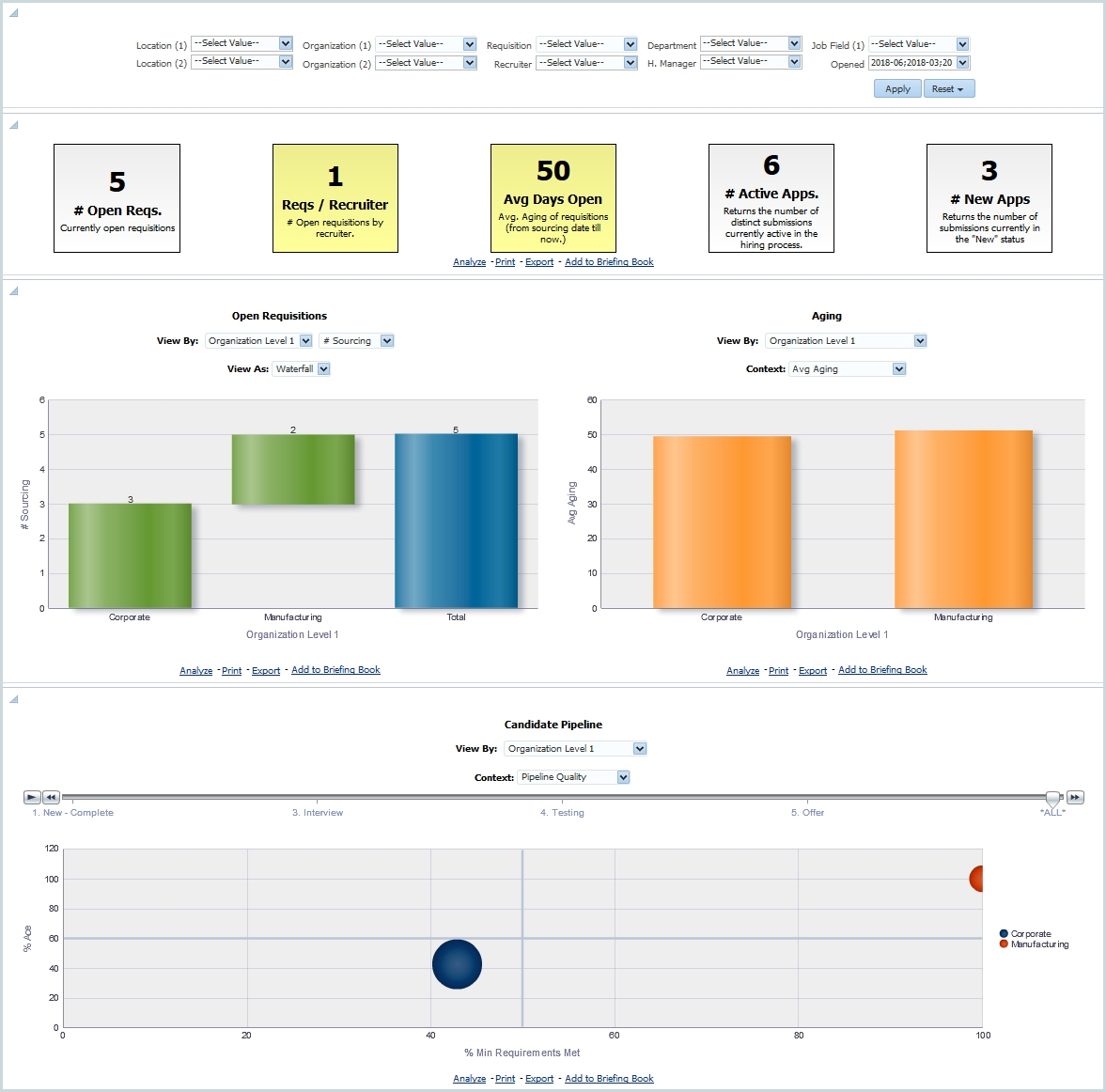Select the 3. Interview stage marker

pyautogui.click(x=319, y=812)
